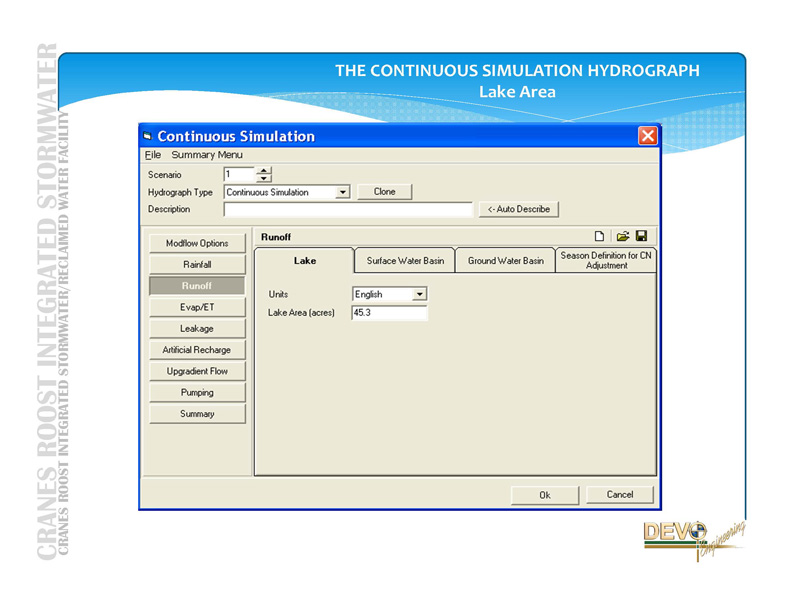Click the Auto Describe button
This screenshot has width=800, height=600.
(519, 209)
